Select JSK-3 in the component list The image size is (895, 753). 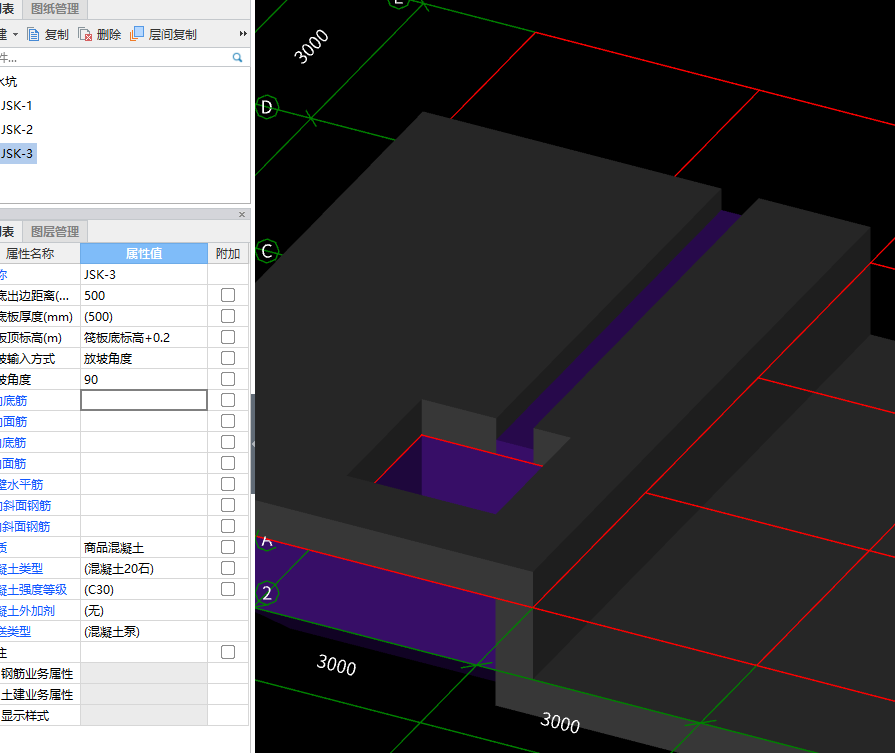pyautogui.click(x=17, y=154)
